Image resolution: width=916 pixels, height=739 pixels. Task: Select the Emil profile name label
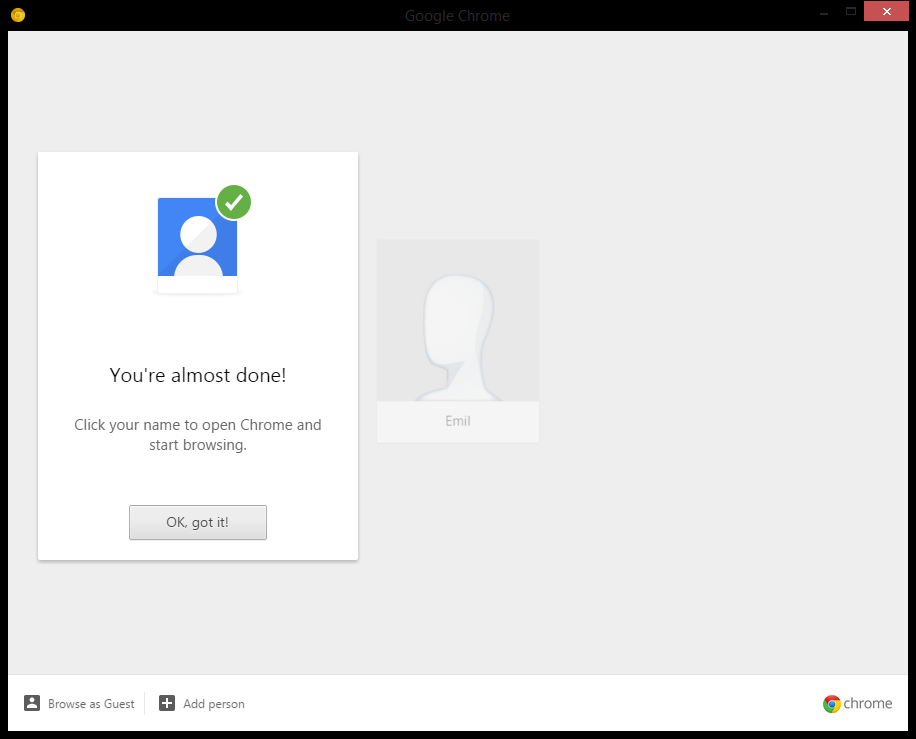[x=458, y=421]
